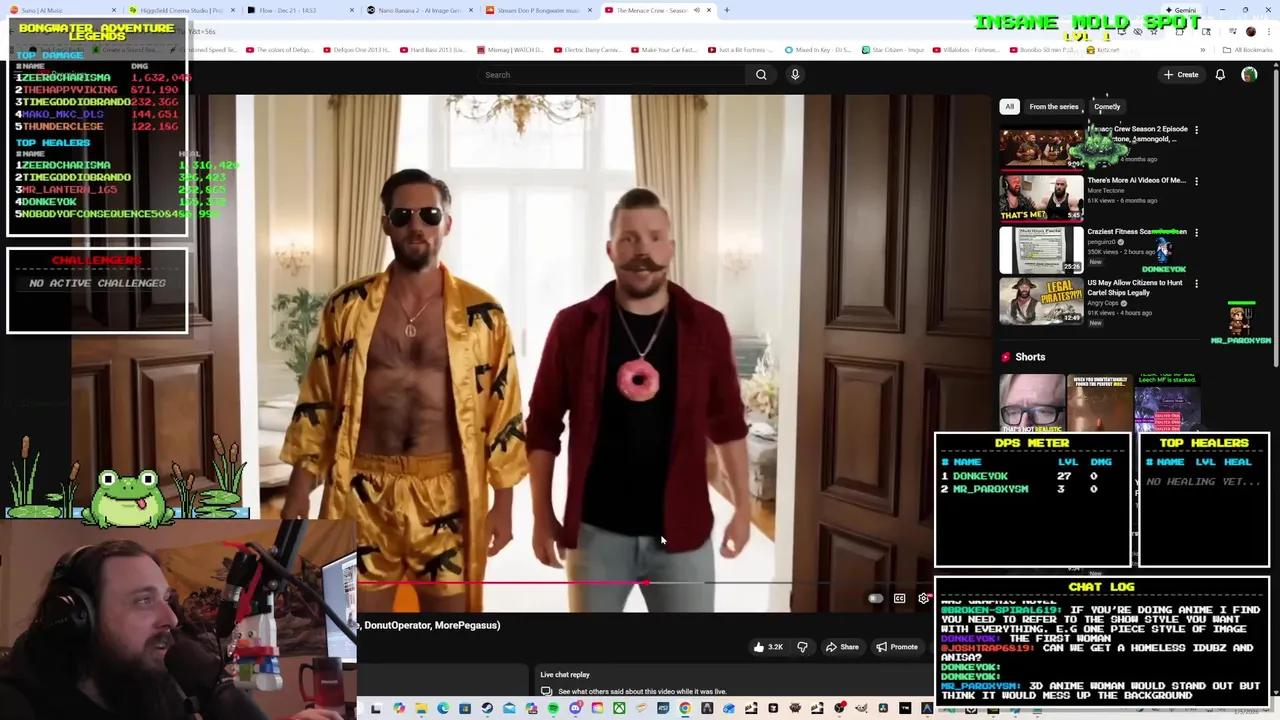The width and height of the screenshot is (1280, 720).
Task: Open the Short with man in glasses
Action: pyautogui.click(x=1032, y=403)
